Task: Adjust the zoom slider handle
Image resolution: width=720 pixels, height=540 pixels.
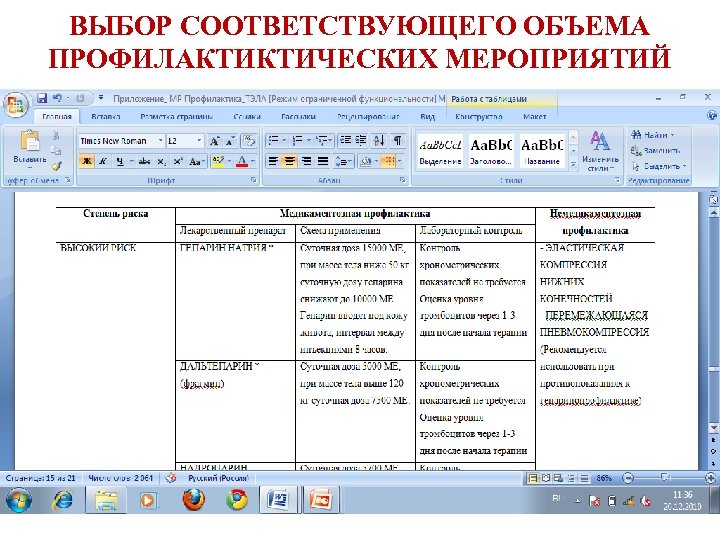Action: point(665,478)
